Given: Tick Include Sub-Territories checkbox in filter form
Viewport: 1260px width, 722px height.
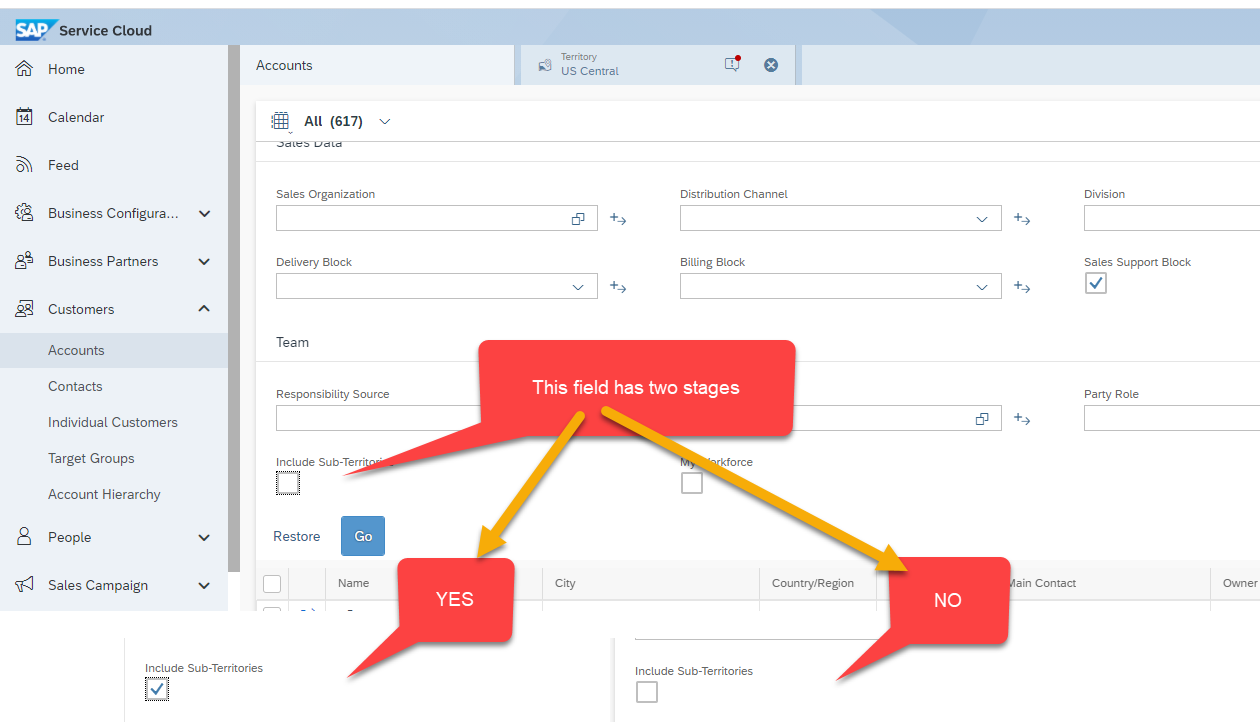Looking at the screenshot, I should [x=288, y=483].
